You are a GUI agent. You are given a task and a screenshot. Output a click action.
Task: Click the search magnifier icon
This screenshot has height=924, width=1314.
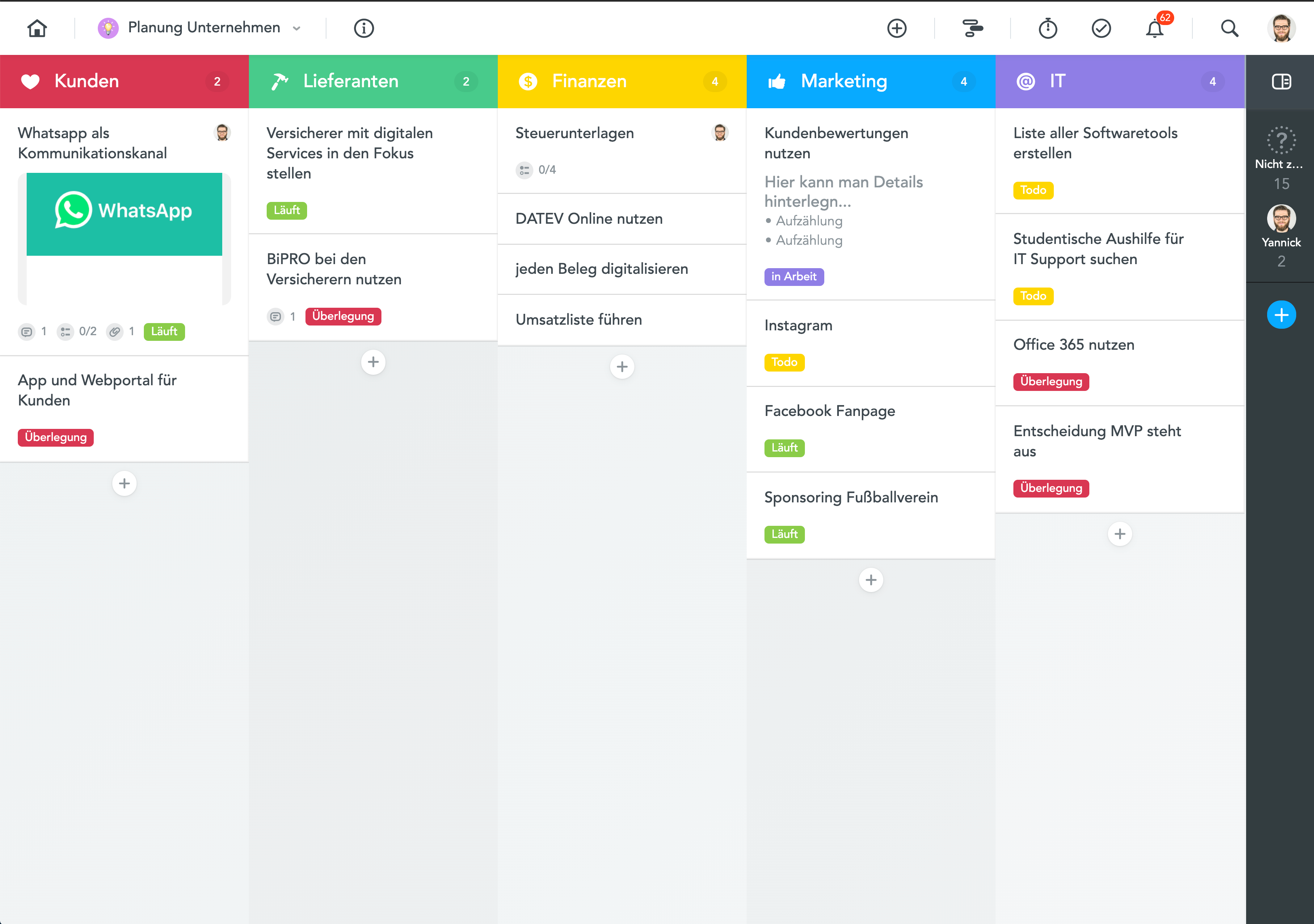click(x=1229, y=28)
